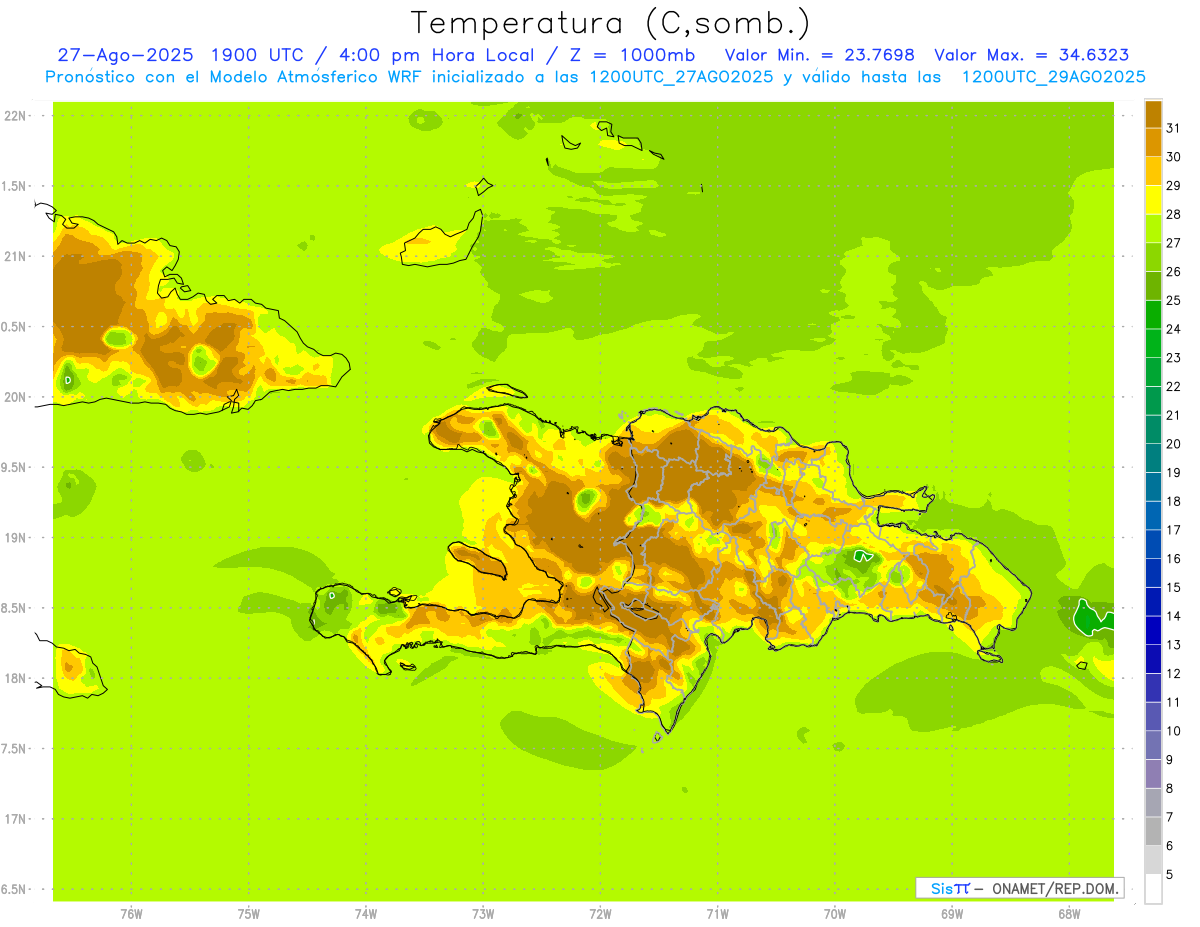
Task: Click the dark brown swatch atop the color scale
Action: [1153, 114]
